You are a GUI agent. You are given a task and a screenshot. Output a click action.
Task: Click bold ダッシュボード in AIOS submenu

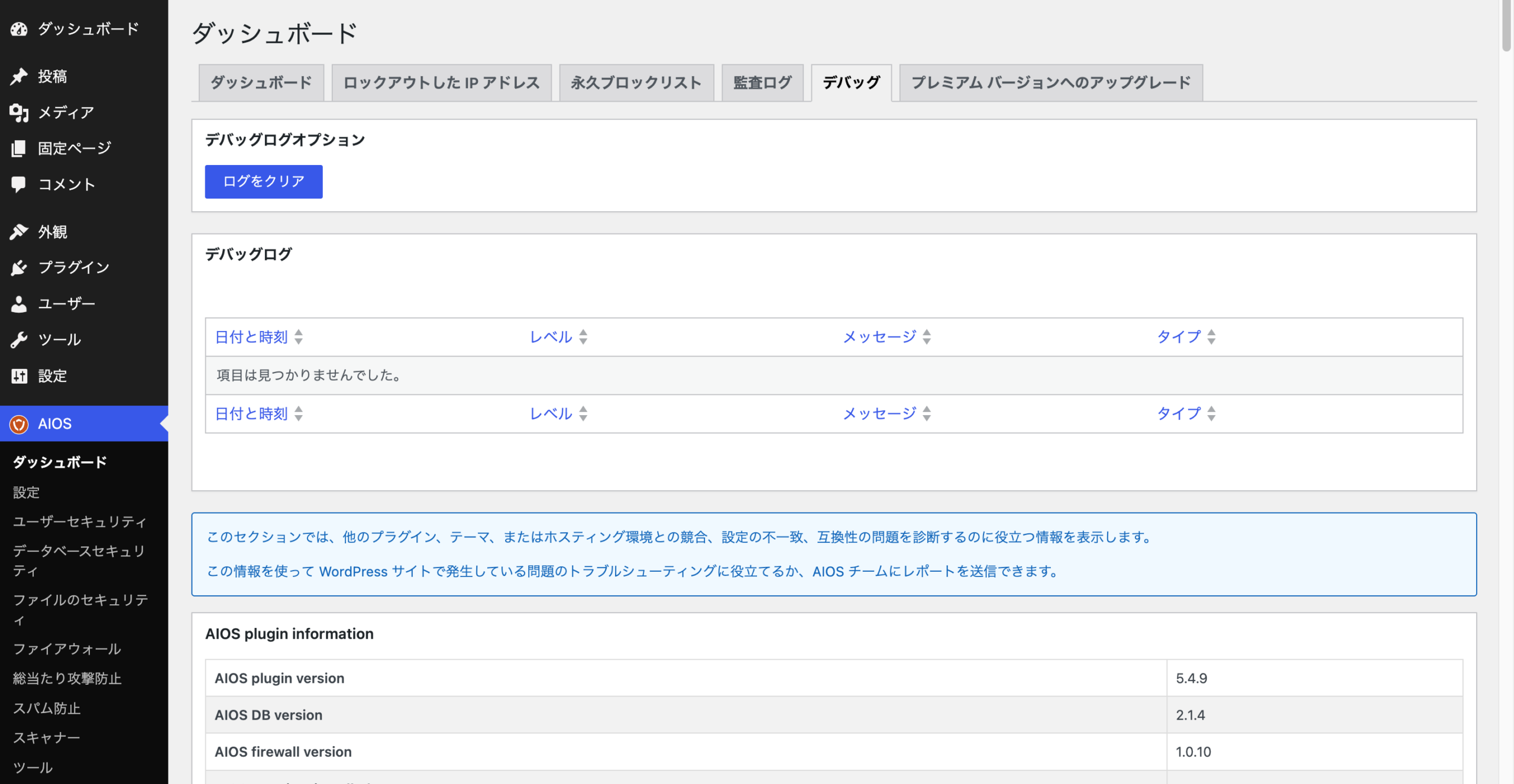click(x=60, y=462)
